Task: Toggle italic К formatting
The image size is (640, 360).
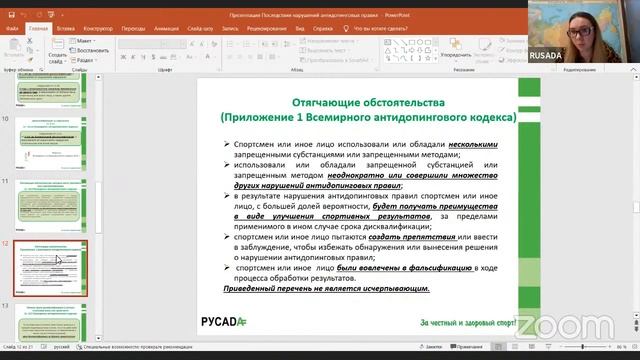Action: tap(133, 57)
